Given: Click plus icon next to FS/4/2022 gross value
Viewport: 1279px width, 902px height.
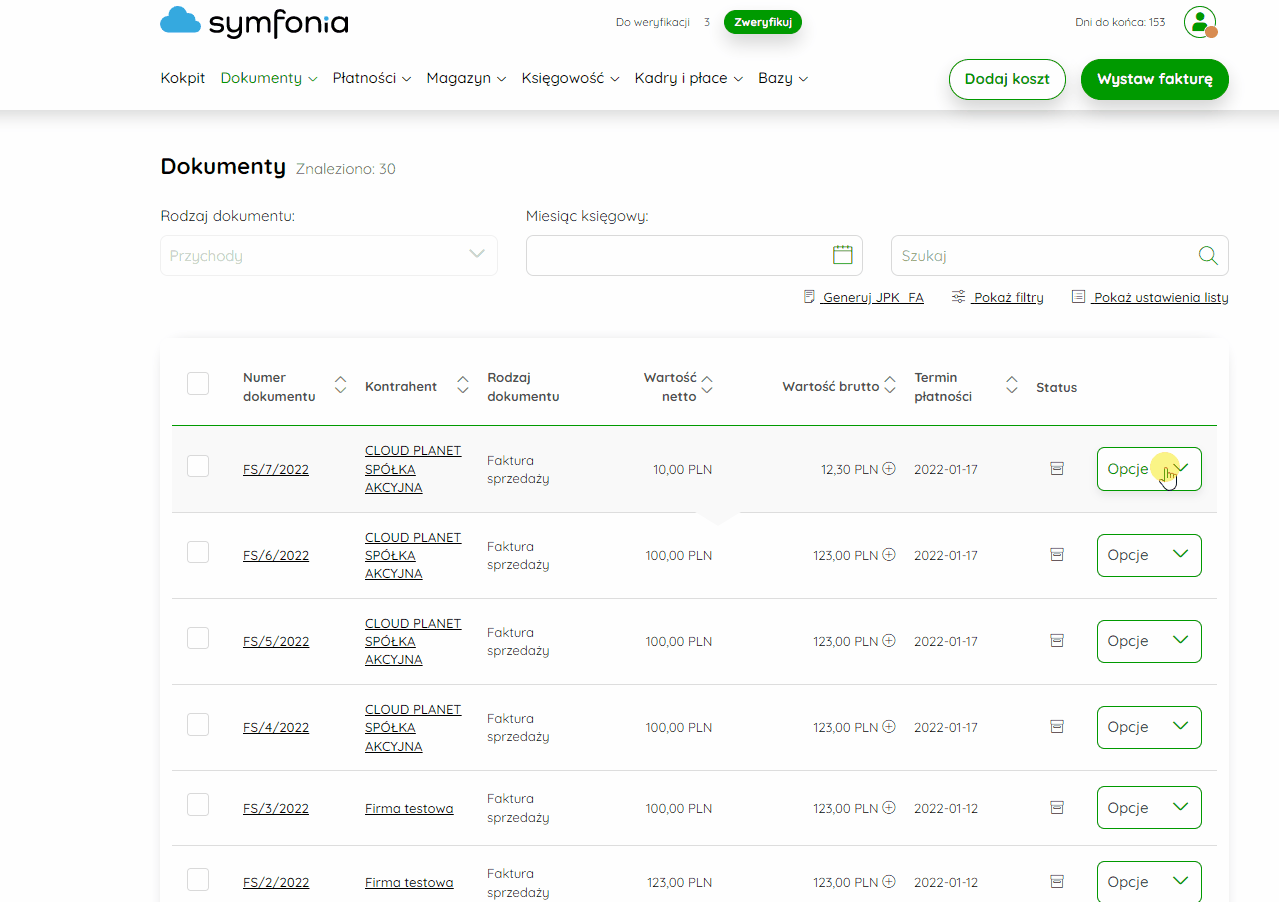Looking at the screenshot, I should [x=889, y=727].
